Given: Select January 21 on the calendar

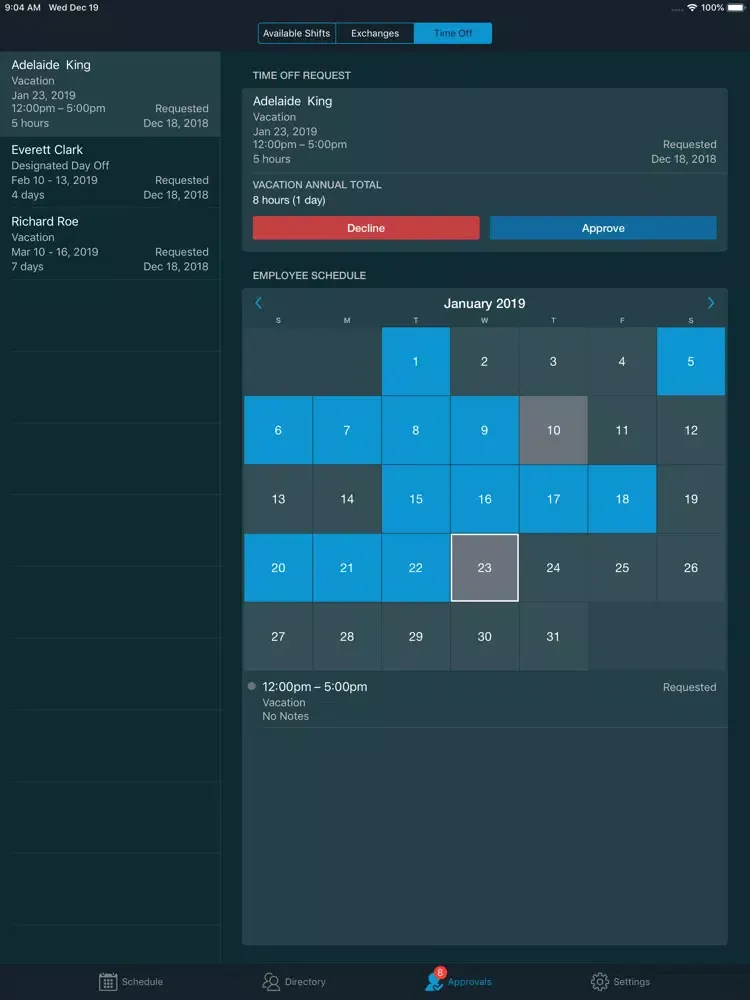Looking at the screenshot, I should point(347,568).
